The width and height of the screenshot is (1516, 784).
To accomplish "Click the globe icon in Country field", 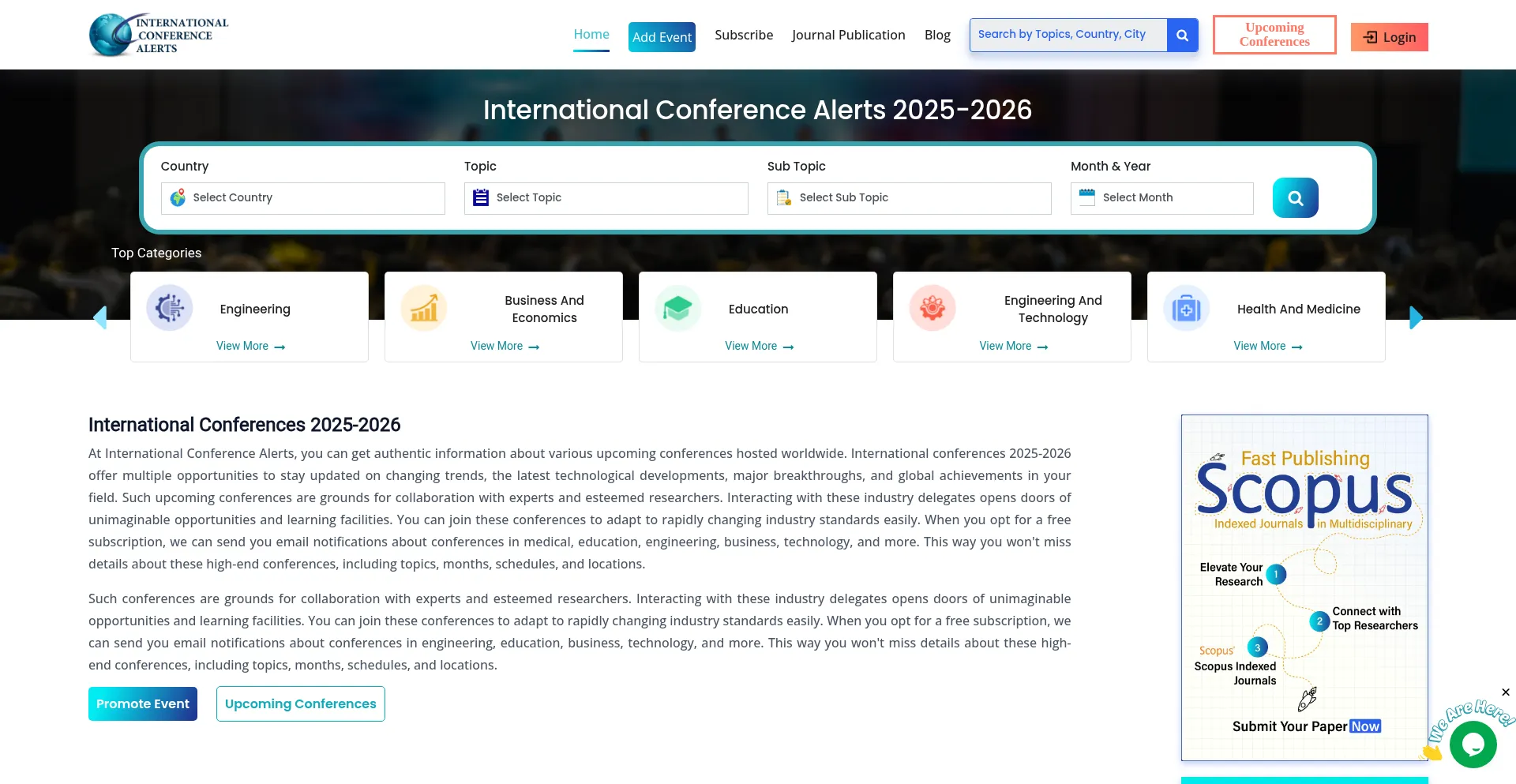I will (x=178, y=197).
